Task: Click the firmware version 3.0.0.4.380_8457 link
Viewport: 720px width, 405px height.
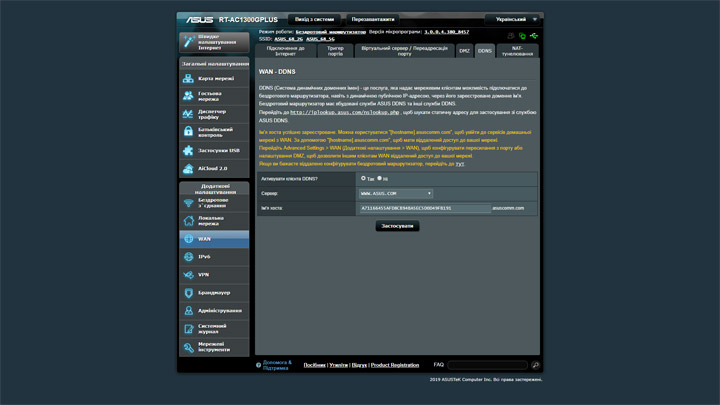Action: (x=446, y=32)
